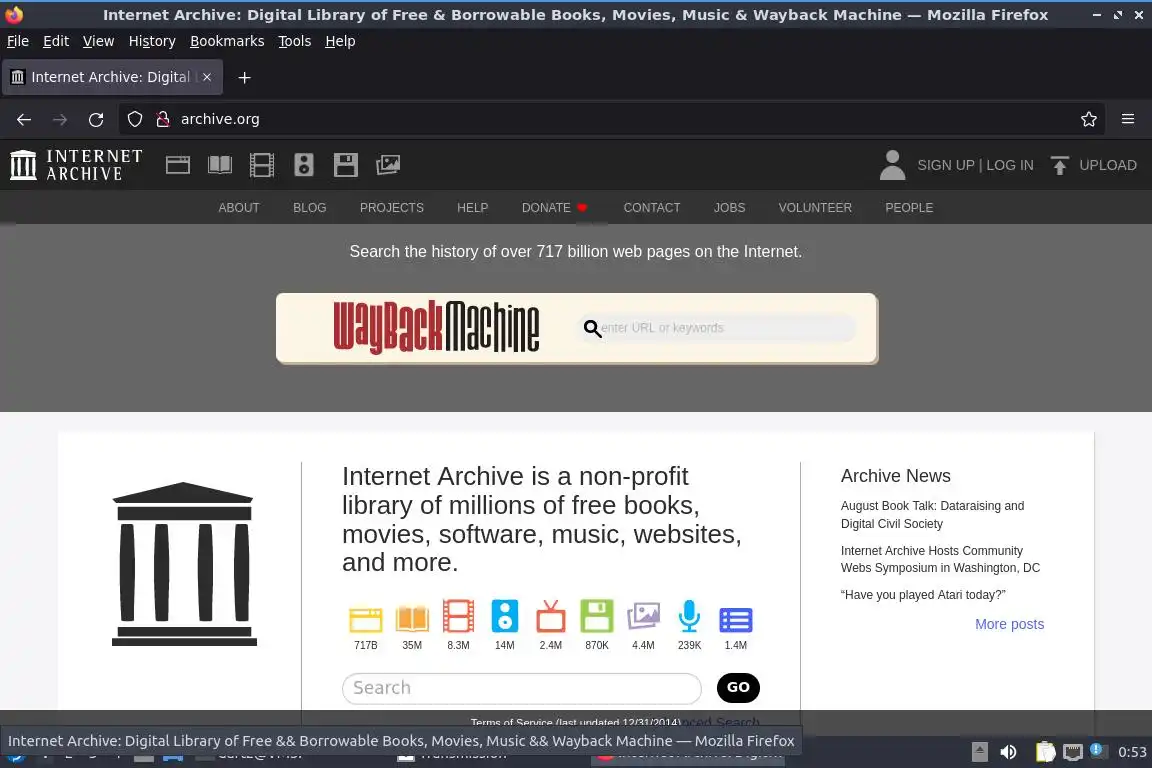Click the large Internet Archive building image

tap(184, 564)
